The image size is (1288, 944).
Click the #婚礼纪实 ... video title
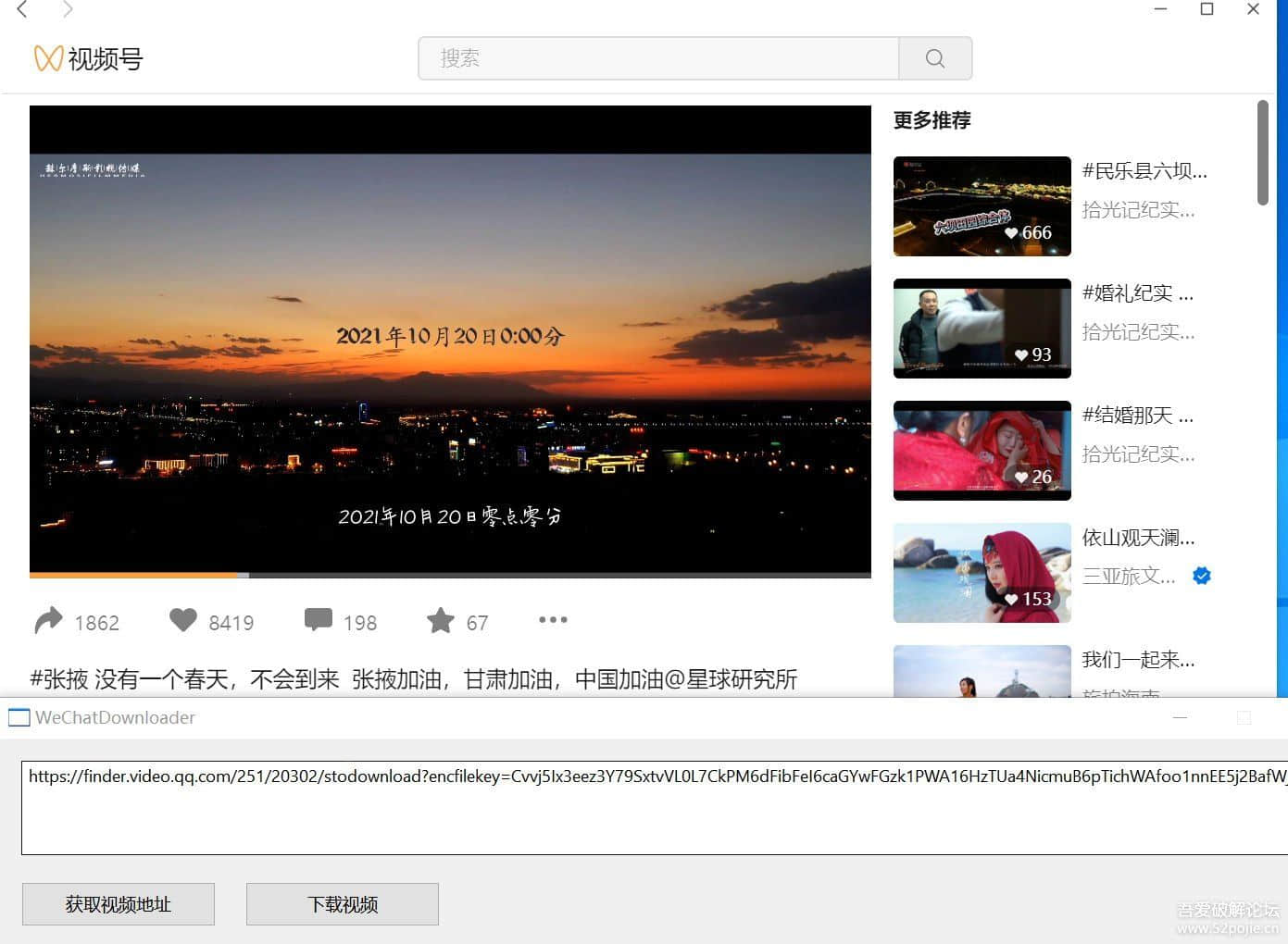(1138, 293)
